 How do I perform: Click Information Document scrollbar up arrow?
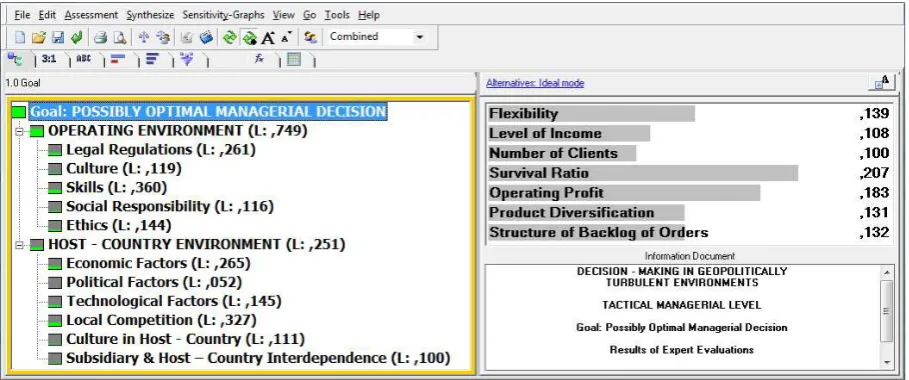pyautogui.click(x=886, y=272)
